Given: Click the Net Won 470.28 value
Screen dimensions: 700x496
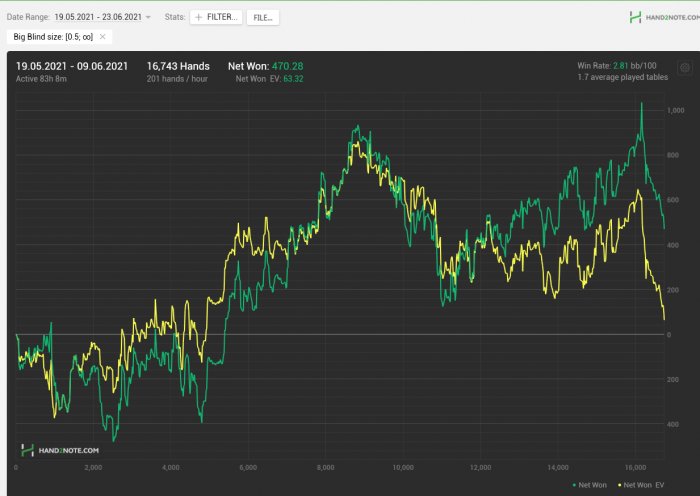Looking at the screenshot, I should point(287,65).
